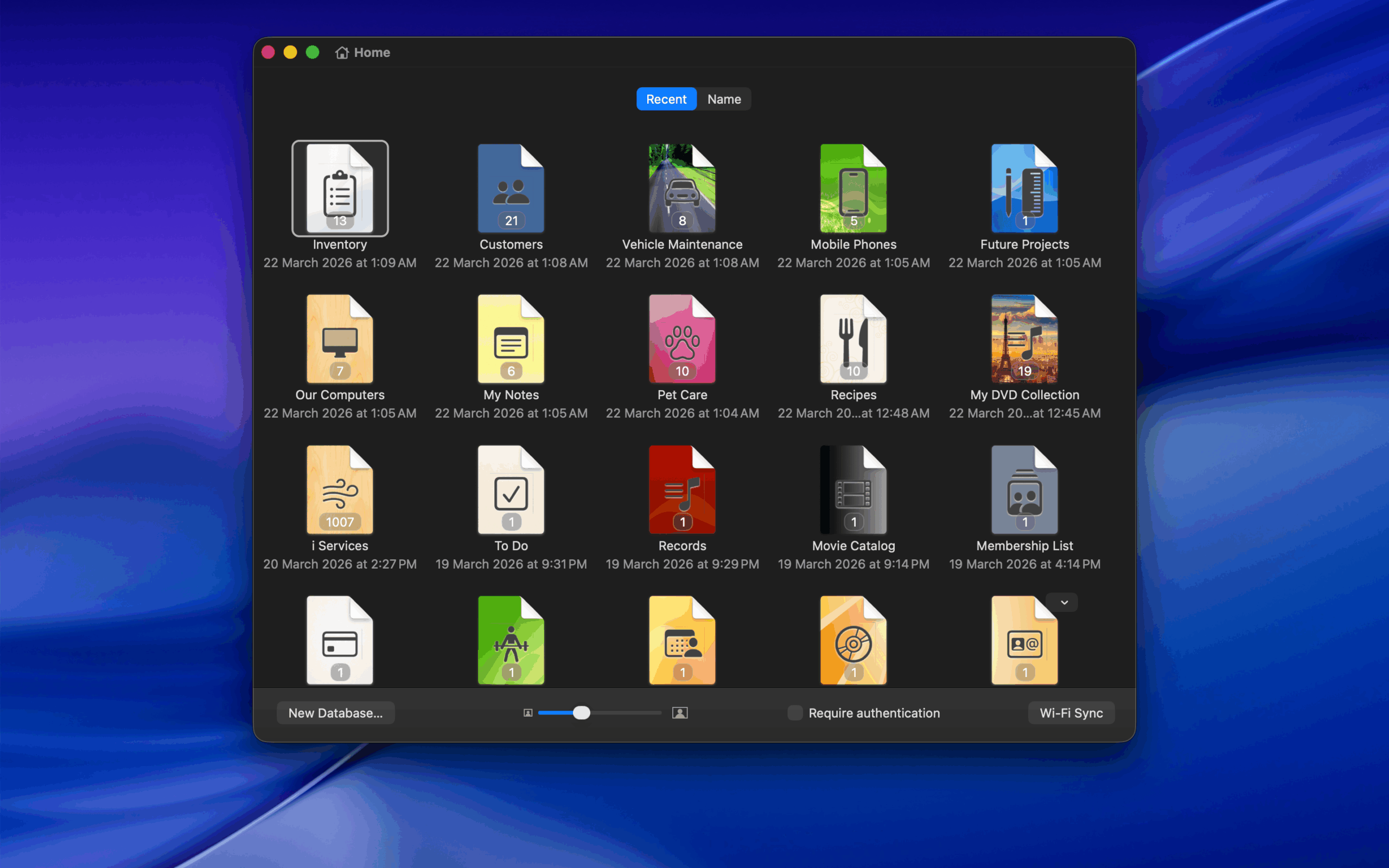Screen dimensions: 1389x868
Task: Open the i Services database icon
Action: 340,490
